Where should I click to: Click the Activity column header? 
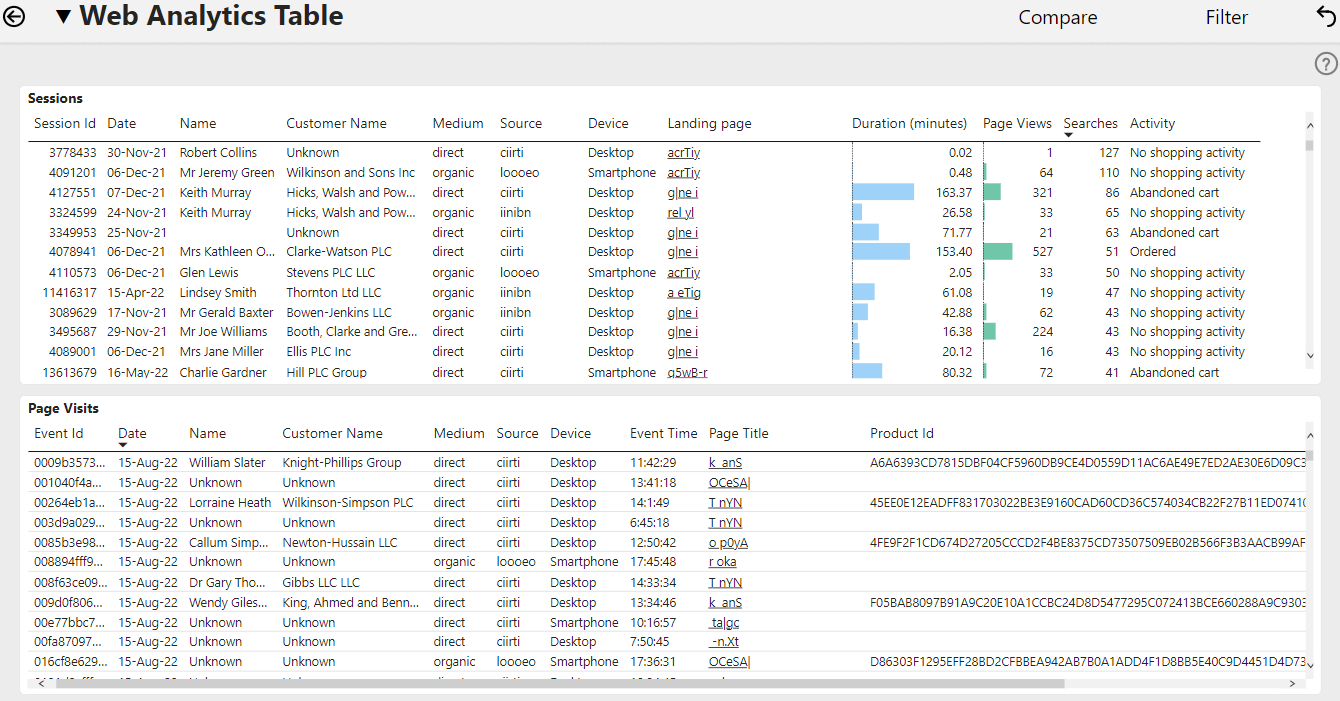[x=1152, y=123]
